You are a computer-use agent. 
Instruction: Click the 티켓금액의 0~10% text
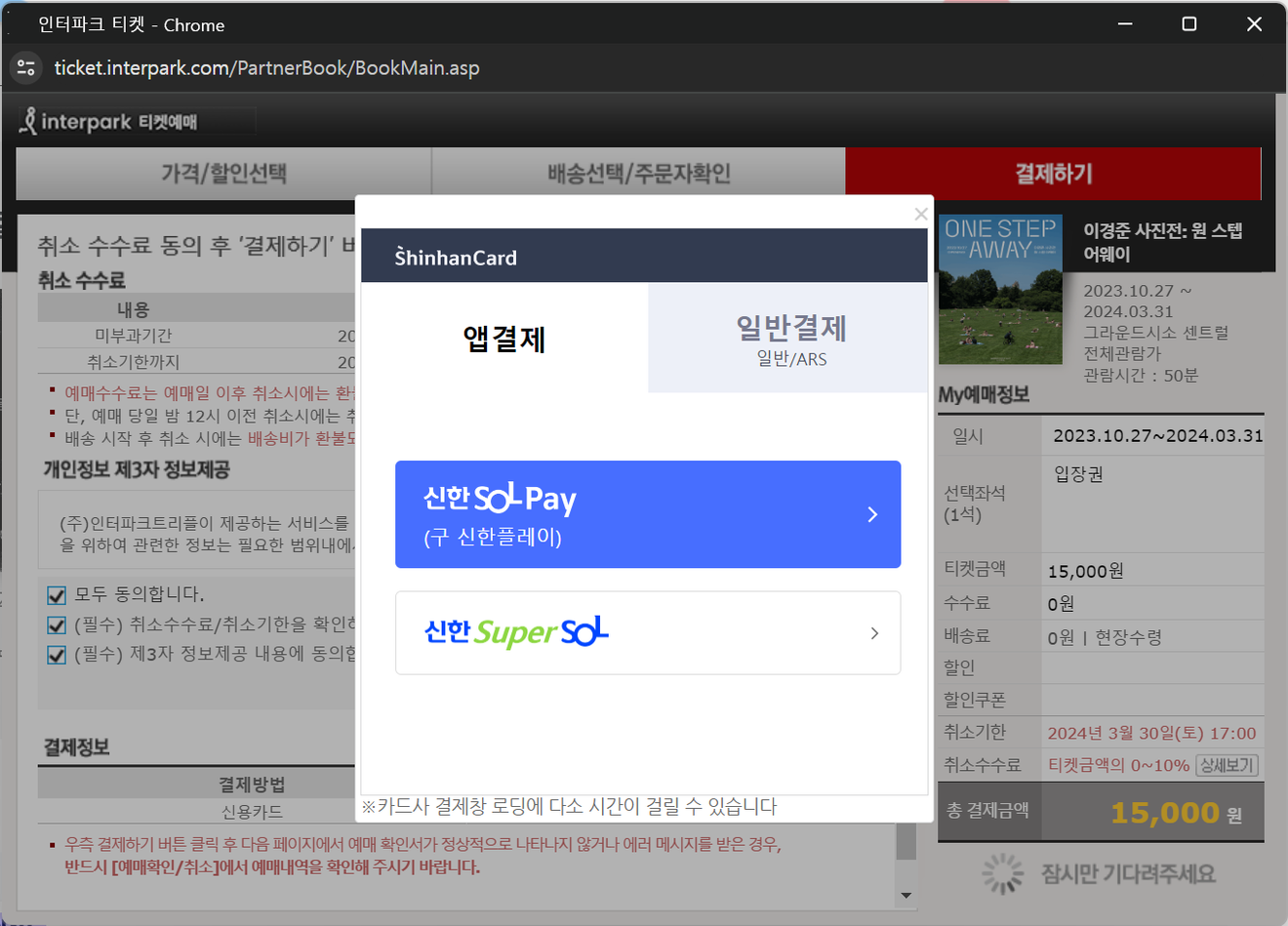pyautogui.click(x=1119, y=765)
